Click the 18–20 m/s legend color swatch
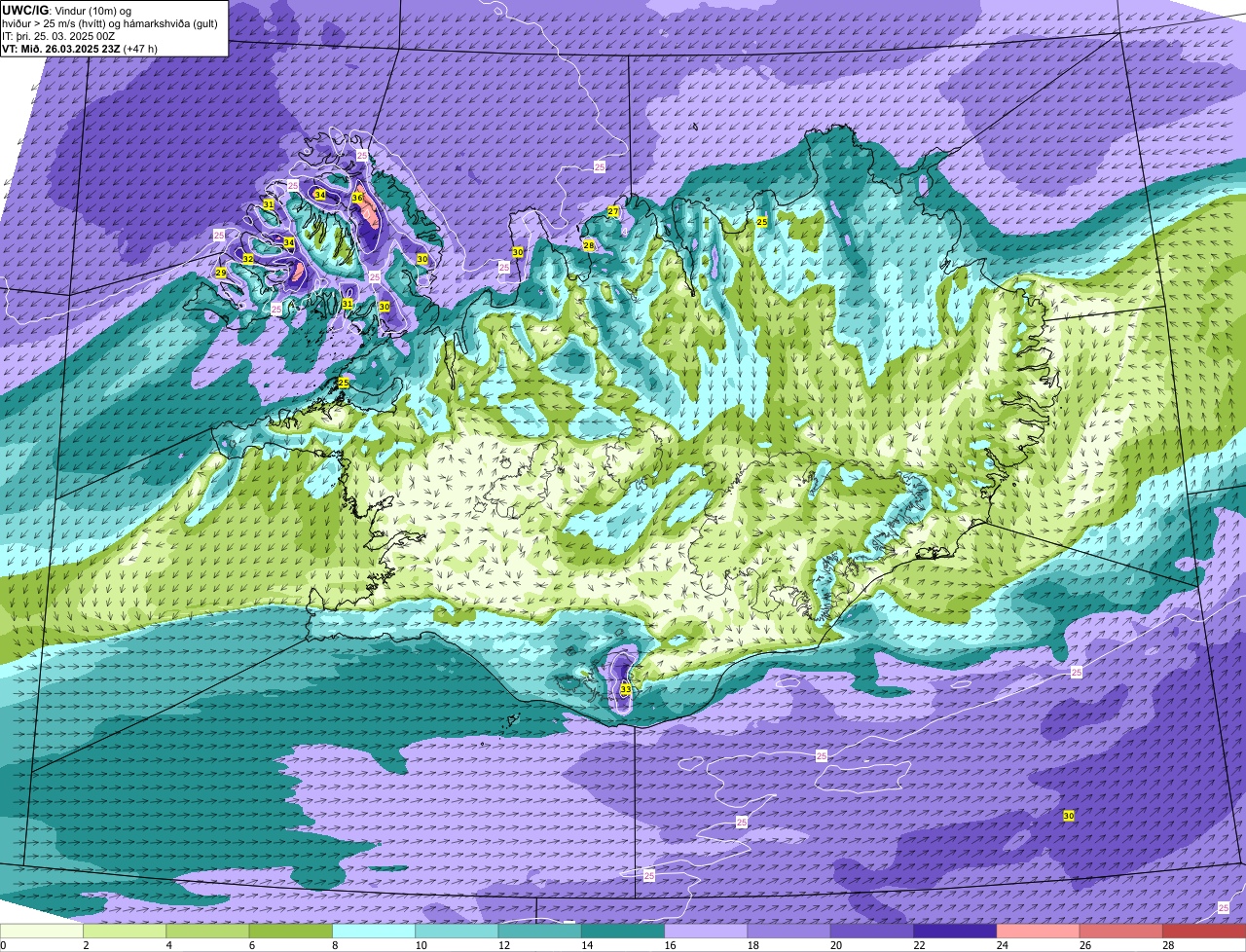Viewport: 1246px width, 952px height. pyautogui.click(x=789, y=931)
